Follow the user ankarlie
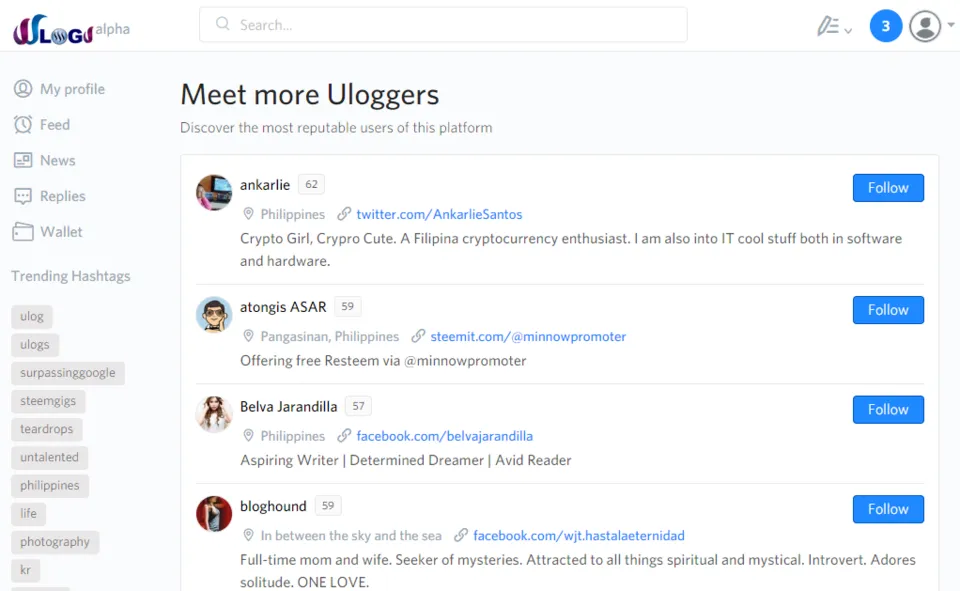Viewport: 960px width, 591px height. click(x=888, y=188)
